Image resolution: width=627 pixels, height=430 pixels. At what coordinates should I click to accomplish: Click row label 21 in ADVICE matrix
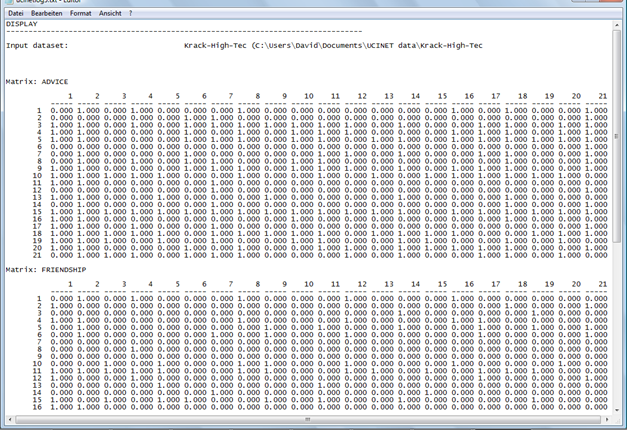37,255
